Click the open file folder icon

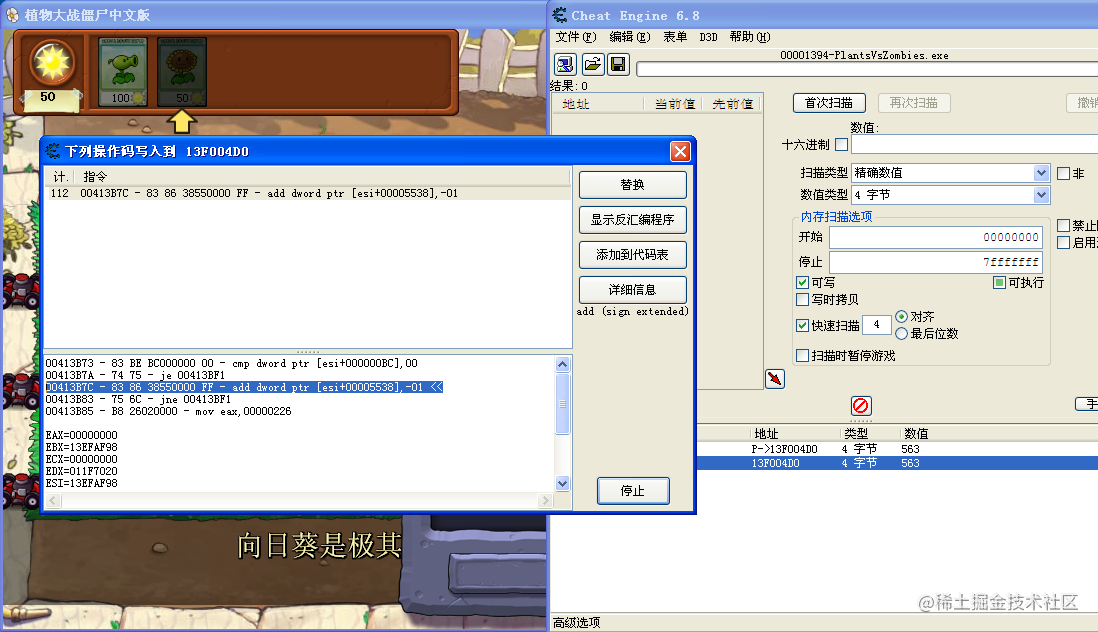tap(592, 64)
